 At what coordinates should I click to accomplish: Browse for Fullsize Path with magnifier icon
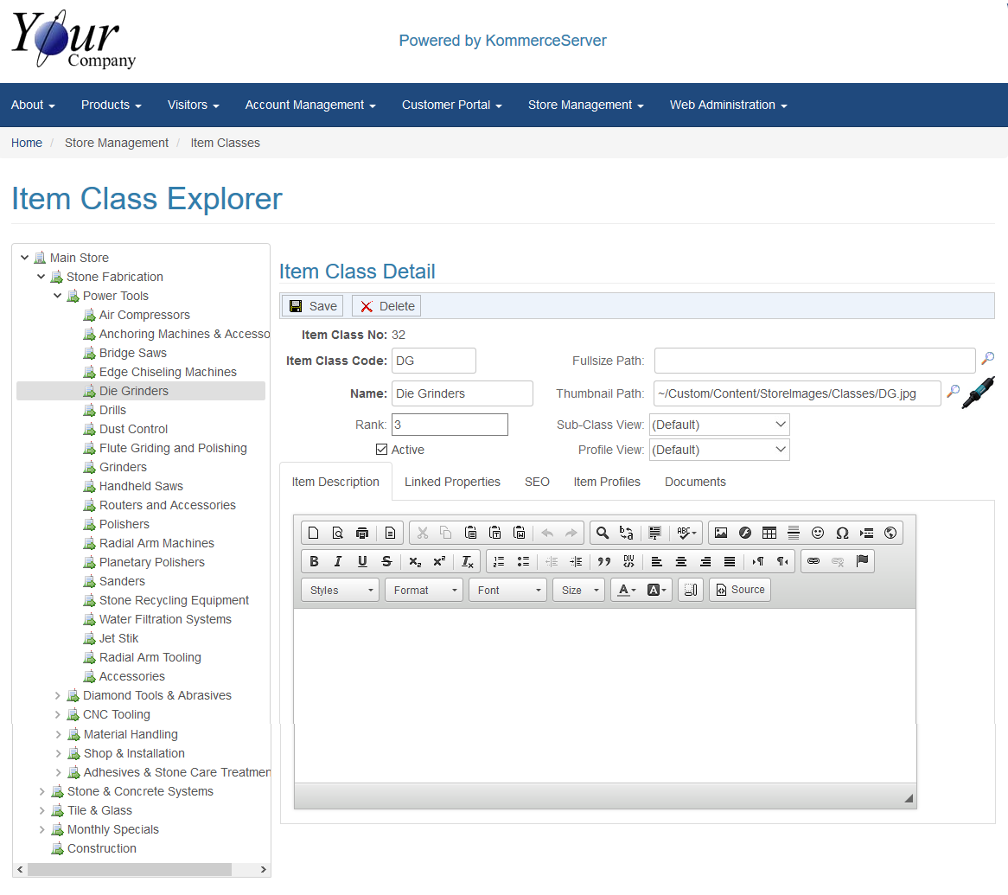[987, 359]
